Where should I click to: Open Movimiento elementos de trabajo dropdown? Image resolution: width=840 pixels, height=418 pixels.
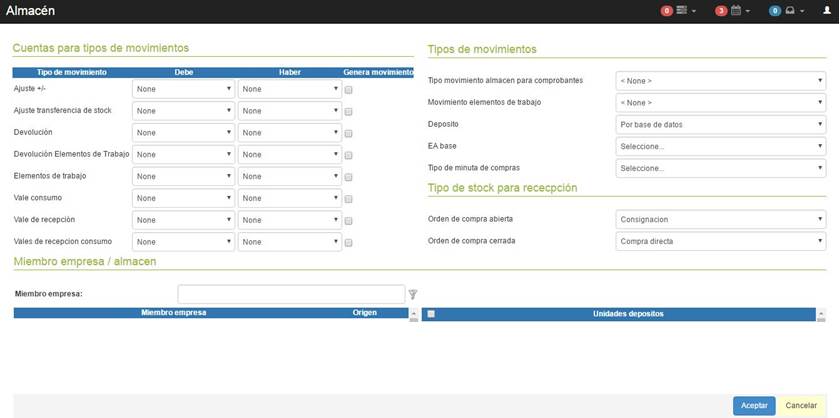coord(721,103)
